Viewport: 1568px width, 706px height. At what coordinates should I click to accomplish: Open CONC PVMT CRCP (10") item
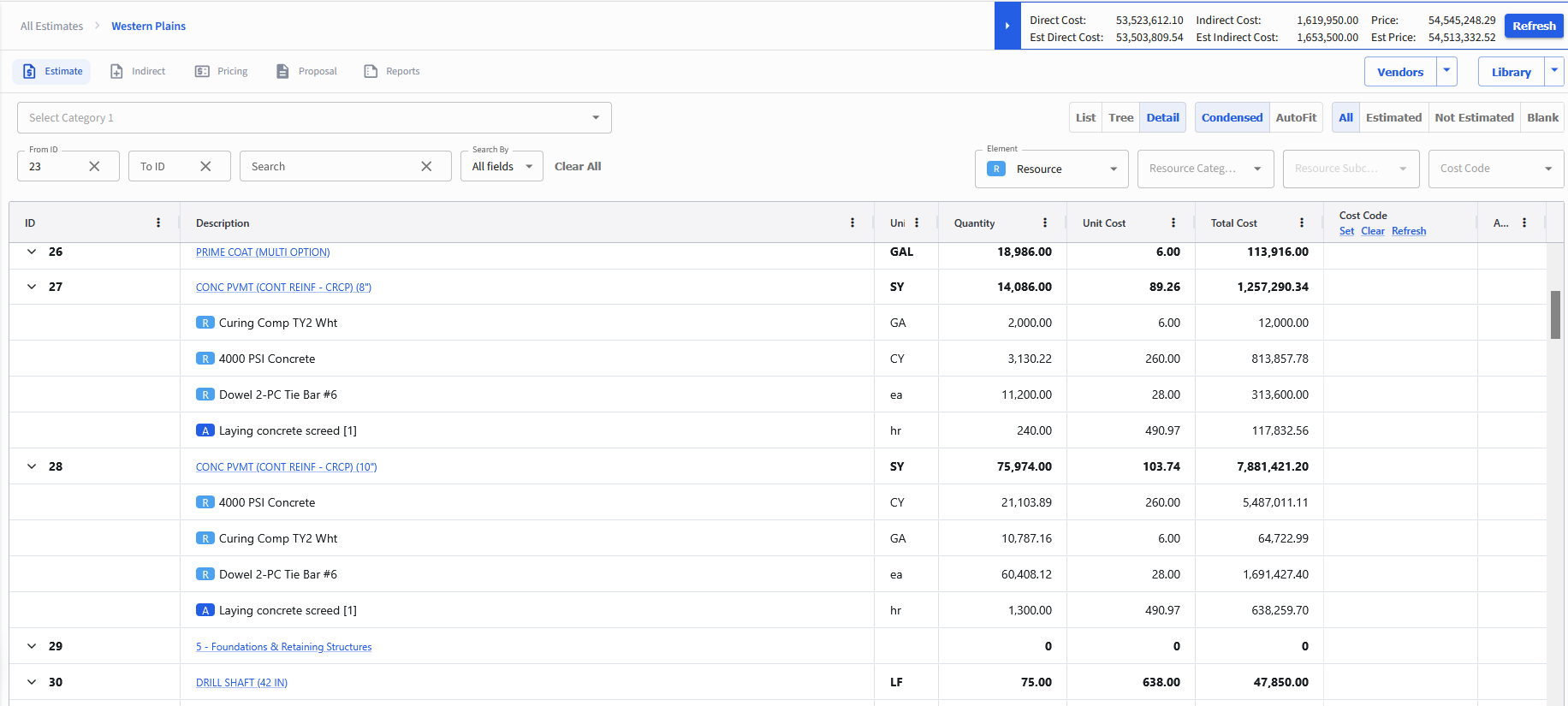point(286,467)
